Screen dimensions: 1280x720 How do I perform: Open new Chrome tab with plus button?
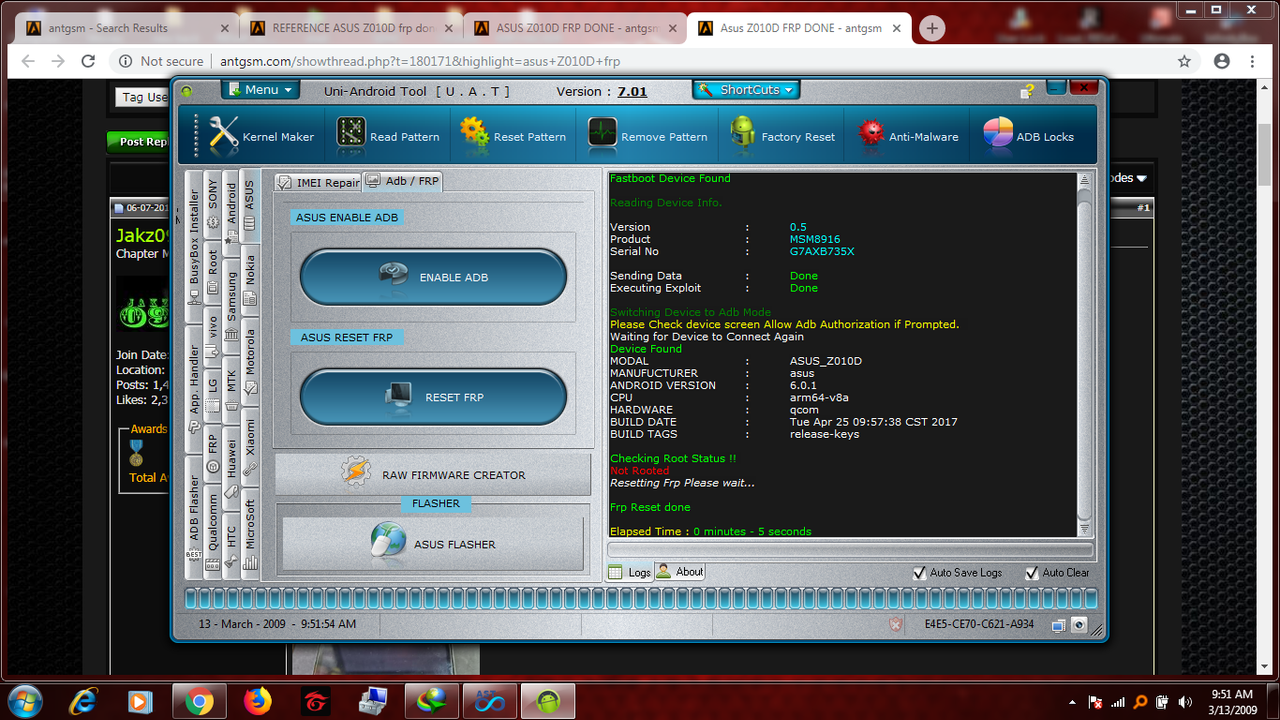[x=932, y=28]
